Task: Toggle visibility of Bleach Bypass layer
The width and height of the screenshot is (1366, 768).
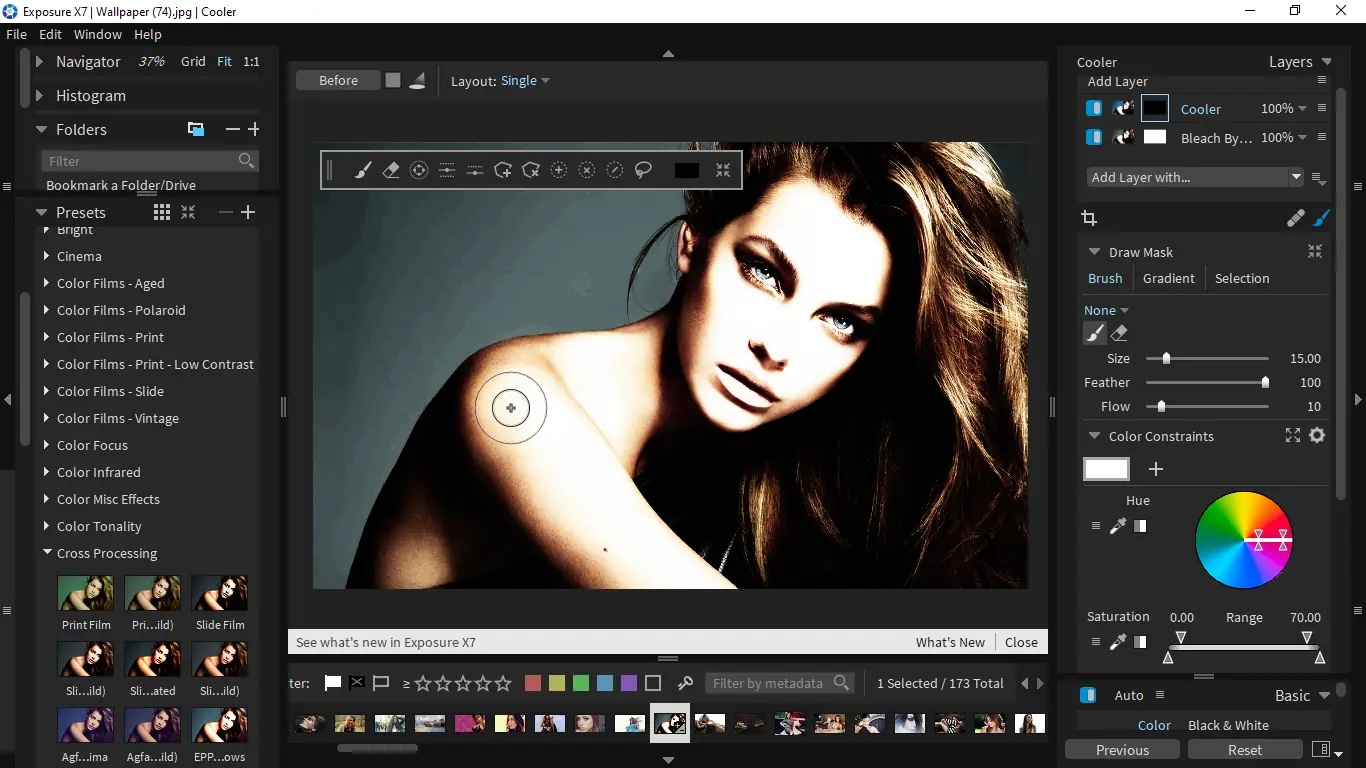Action: click(x=1093, y=137)
